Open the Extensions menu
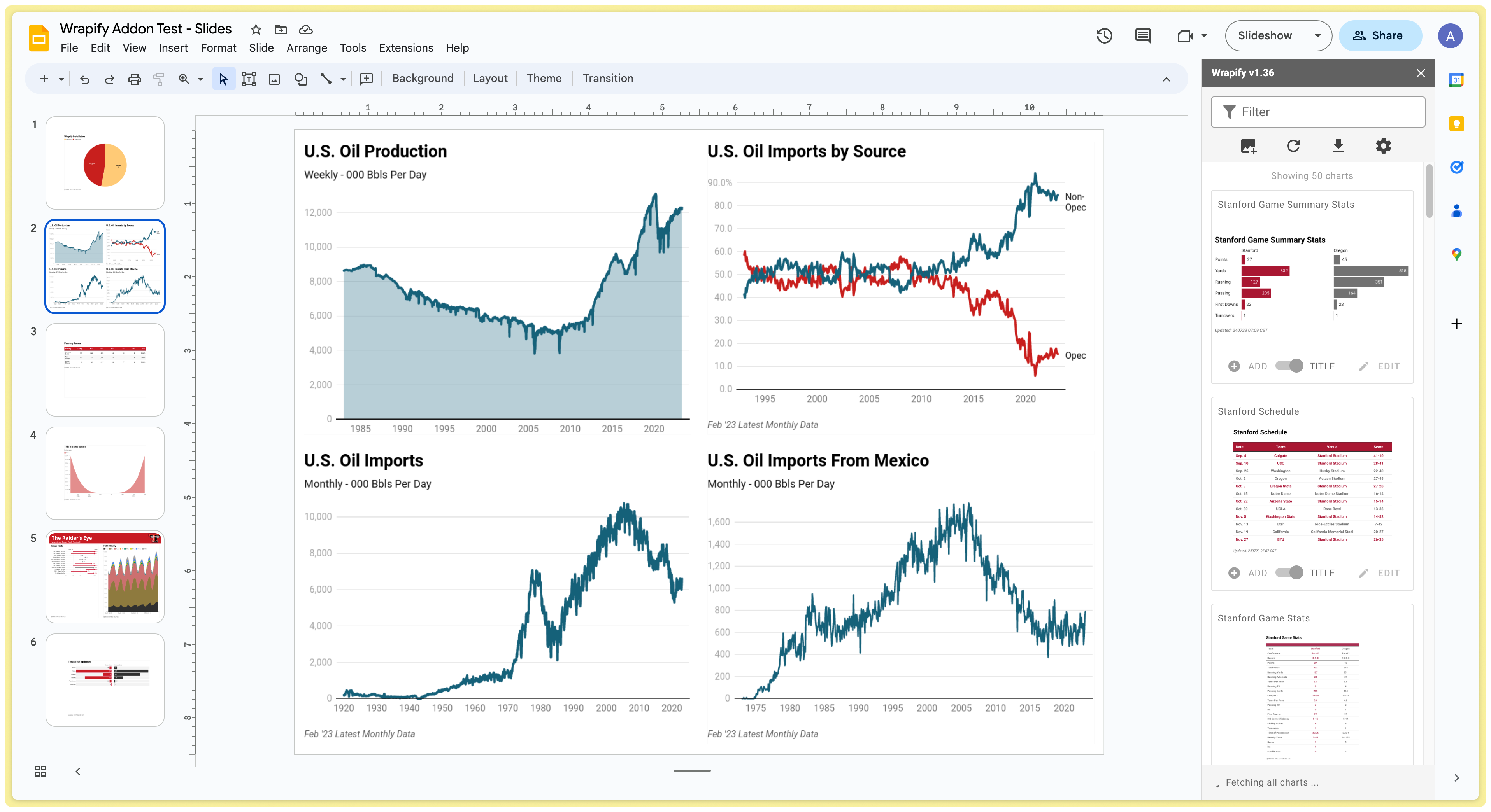The height and width of the screenshot is (812, 1491). (406, 48)
